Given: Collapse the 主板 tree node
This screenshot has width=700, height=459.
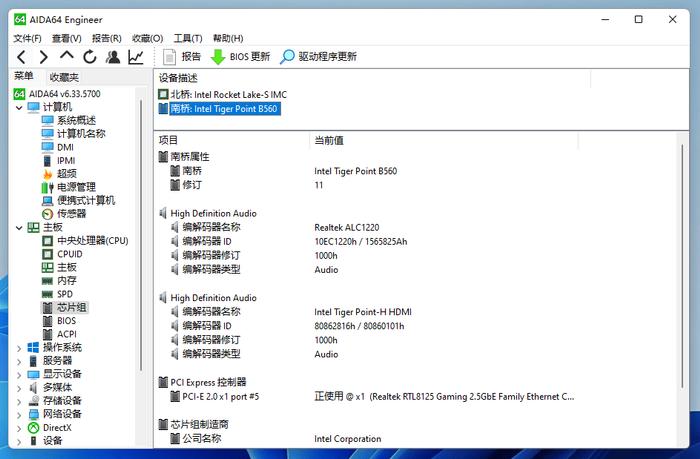Looking at the screenshot, I should (x=19, y=228).
